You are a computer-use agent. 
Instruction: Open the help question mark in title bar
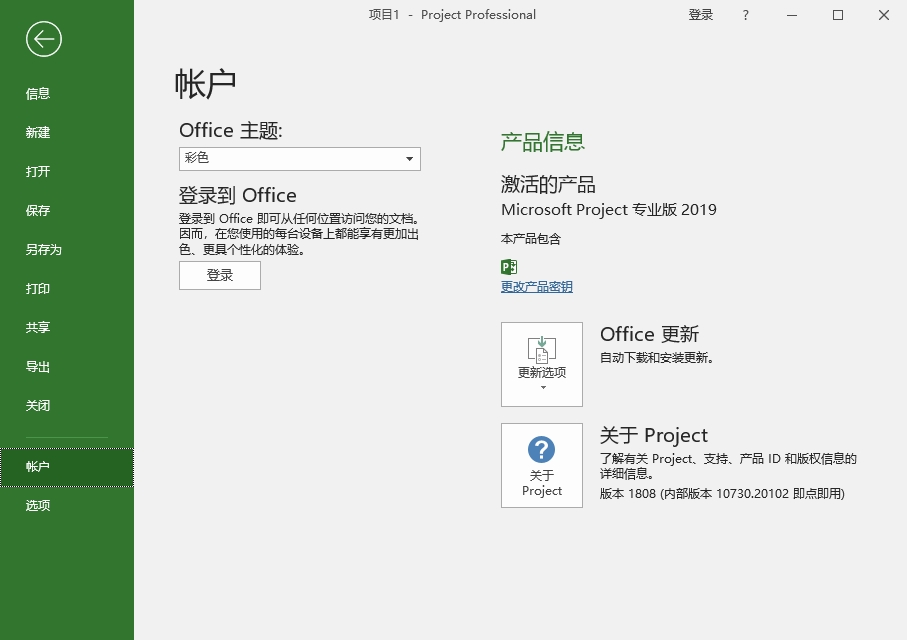pos(746,15)
